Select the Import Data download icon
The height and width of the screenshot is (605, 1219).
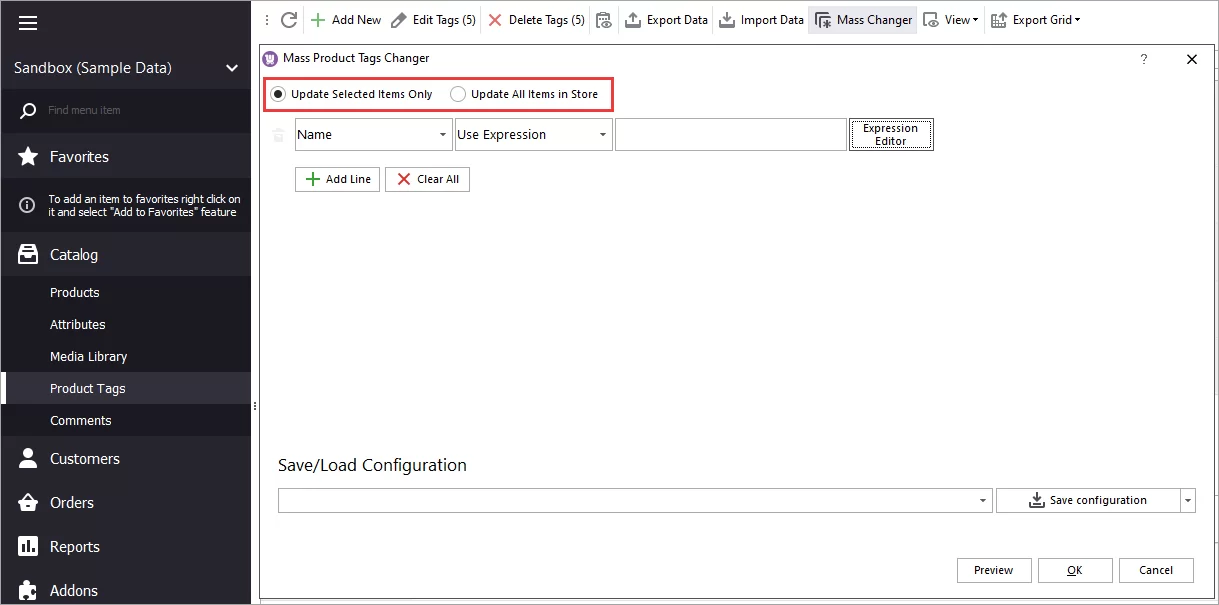pyautogui.click(x=728, y=19)
